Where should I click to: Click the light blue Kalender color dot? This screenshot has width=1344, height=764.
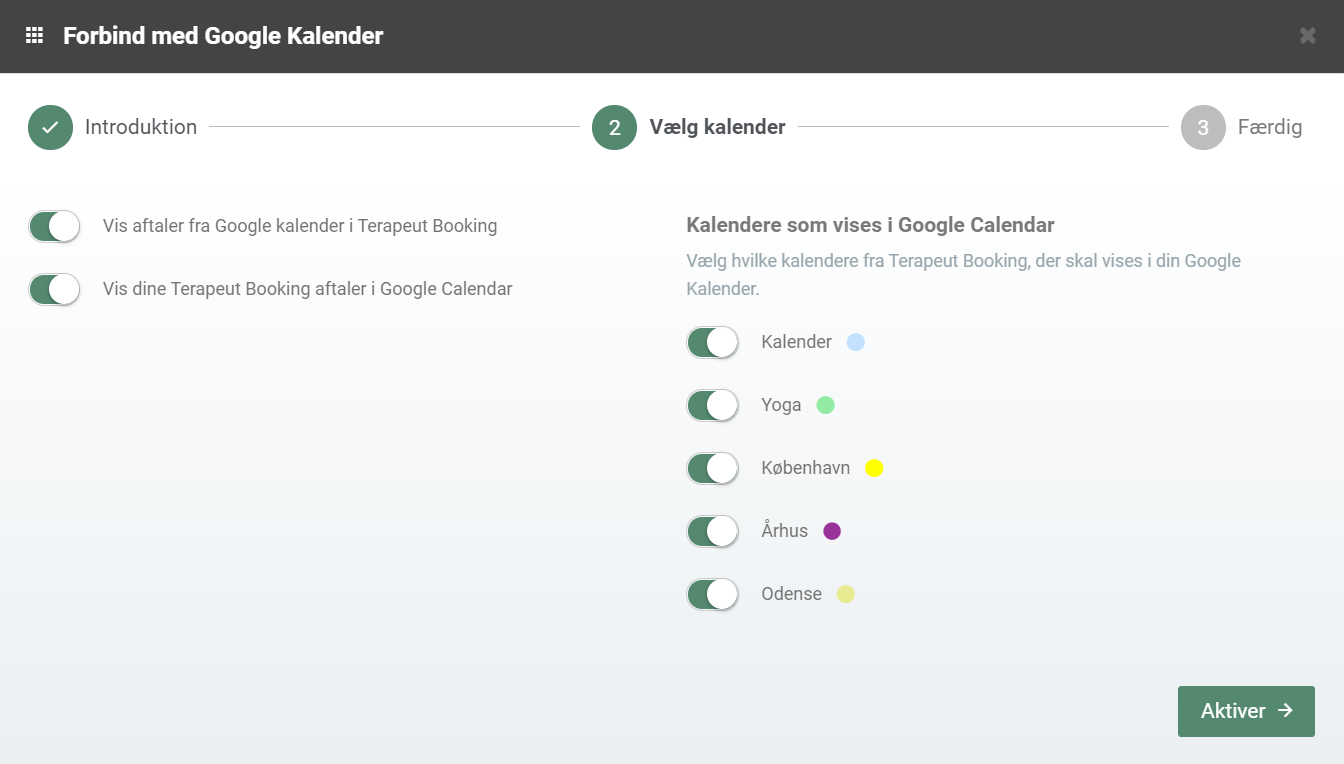pyautogui.click(x=855, y=342)
